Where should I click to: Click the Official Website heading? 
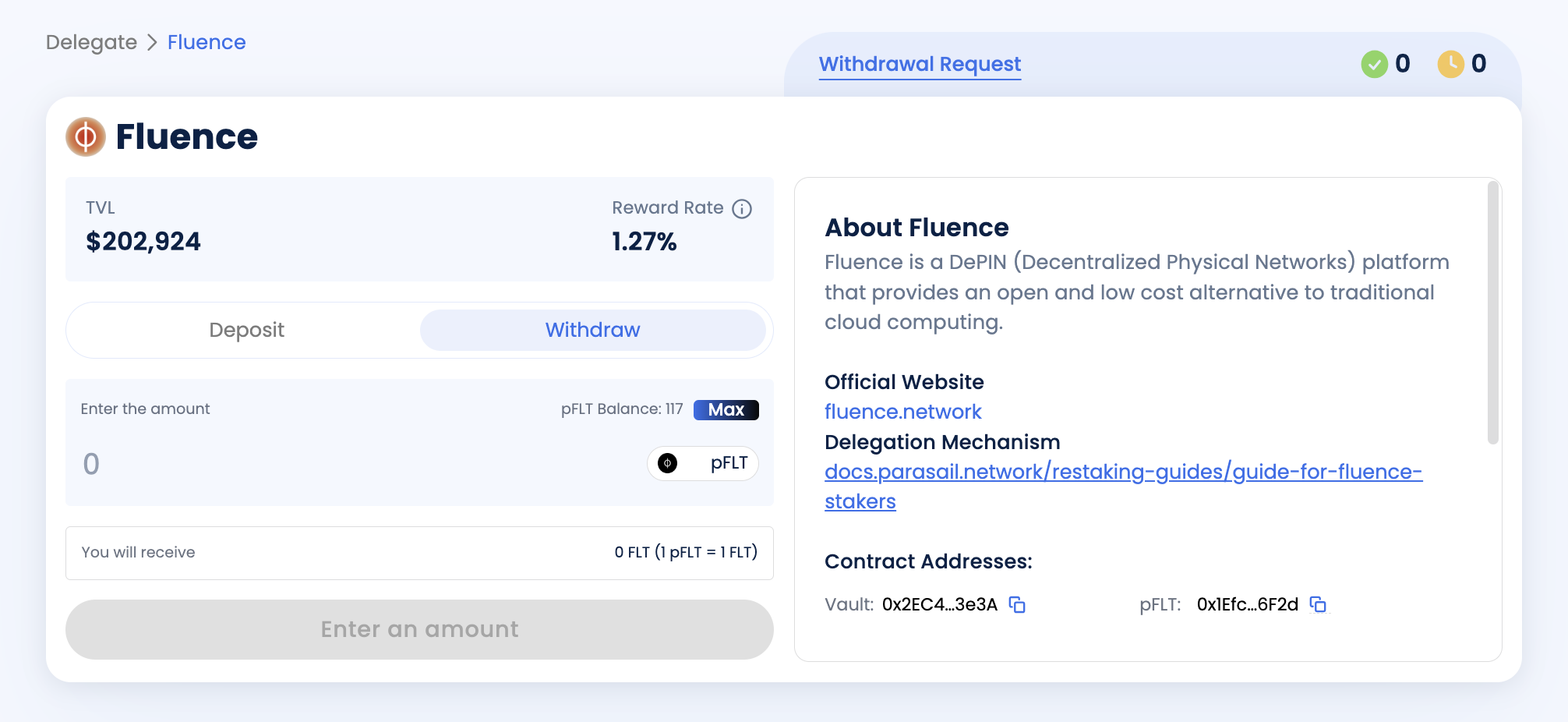click(904, 382)
